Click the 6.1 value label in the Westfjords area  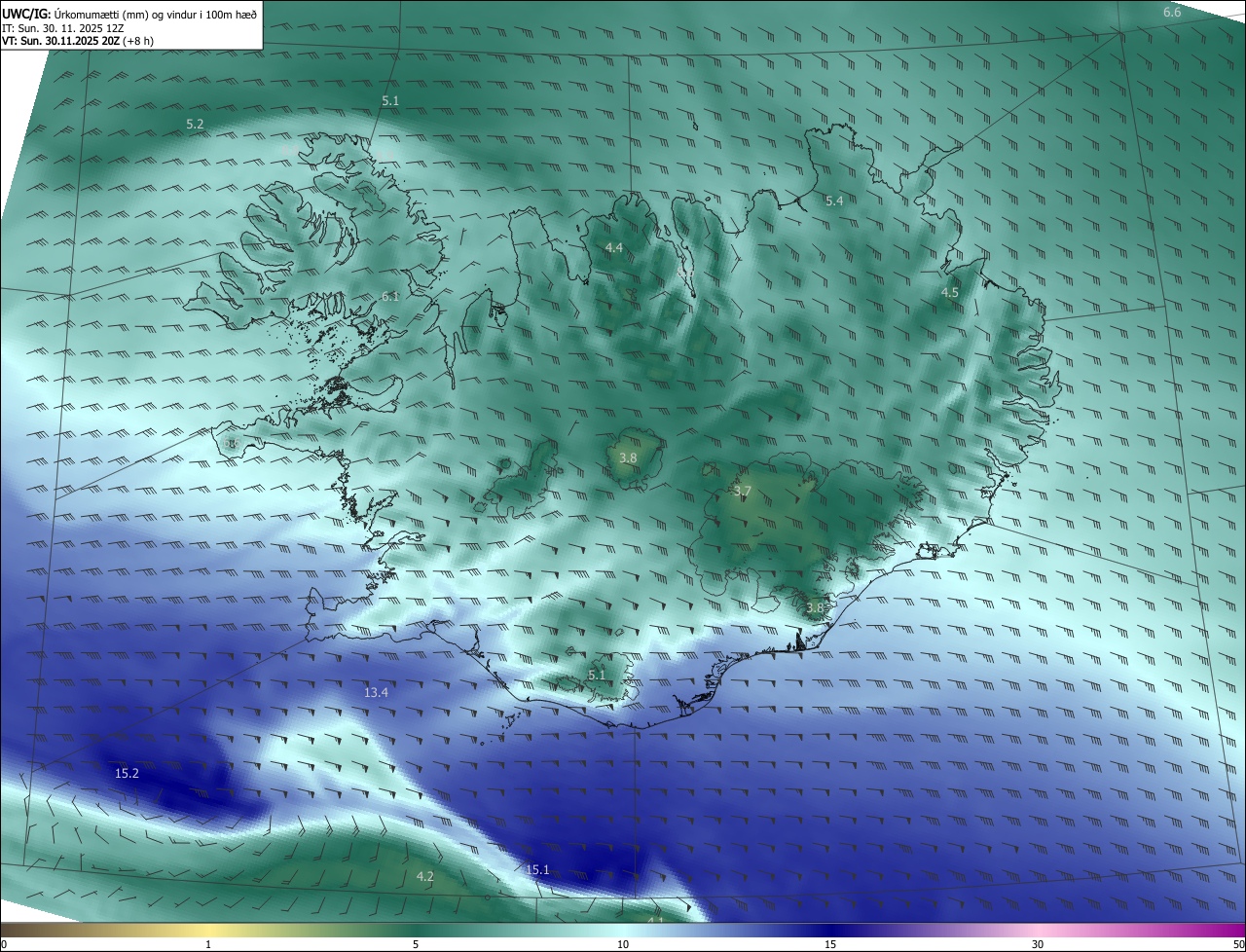[x=390, y=296]
